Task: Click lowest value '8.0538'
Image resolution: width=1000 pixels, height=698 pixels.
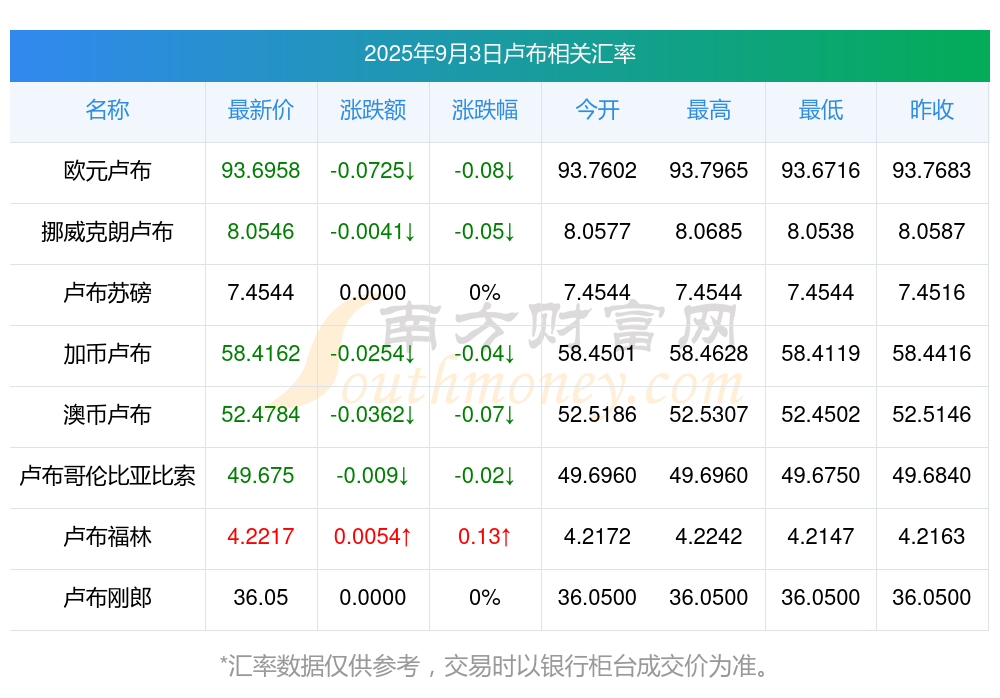Action: point(821,232)
